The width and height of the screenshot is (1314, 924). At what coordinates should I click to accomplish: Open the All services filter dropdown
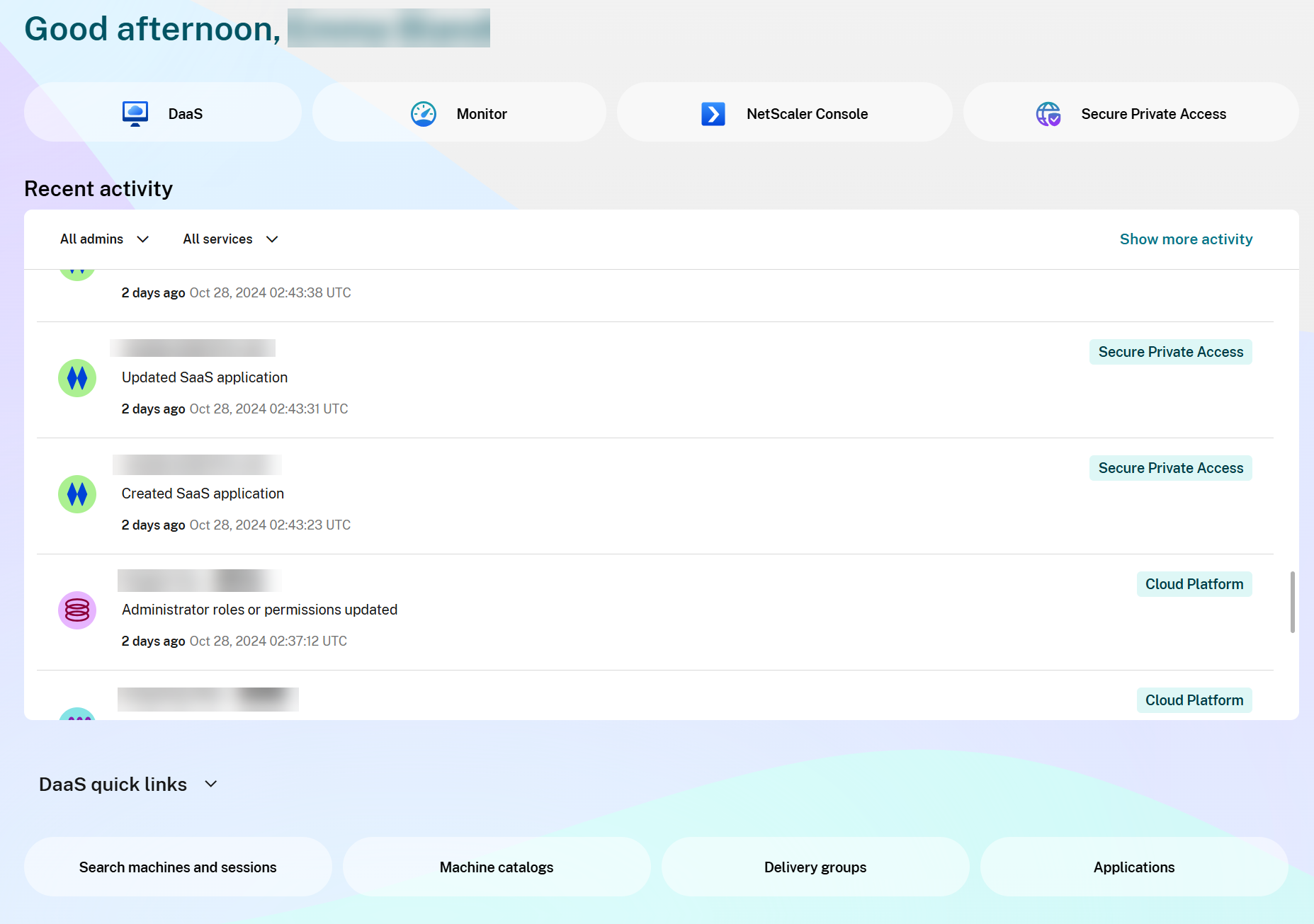pos(230,239)
